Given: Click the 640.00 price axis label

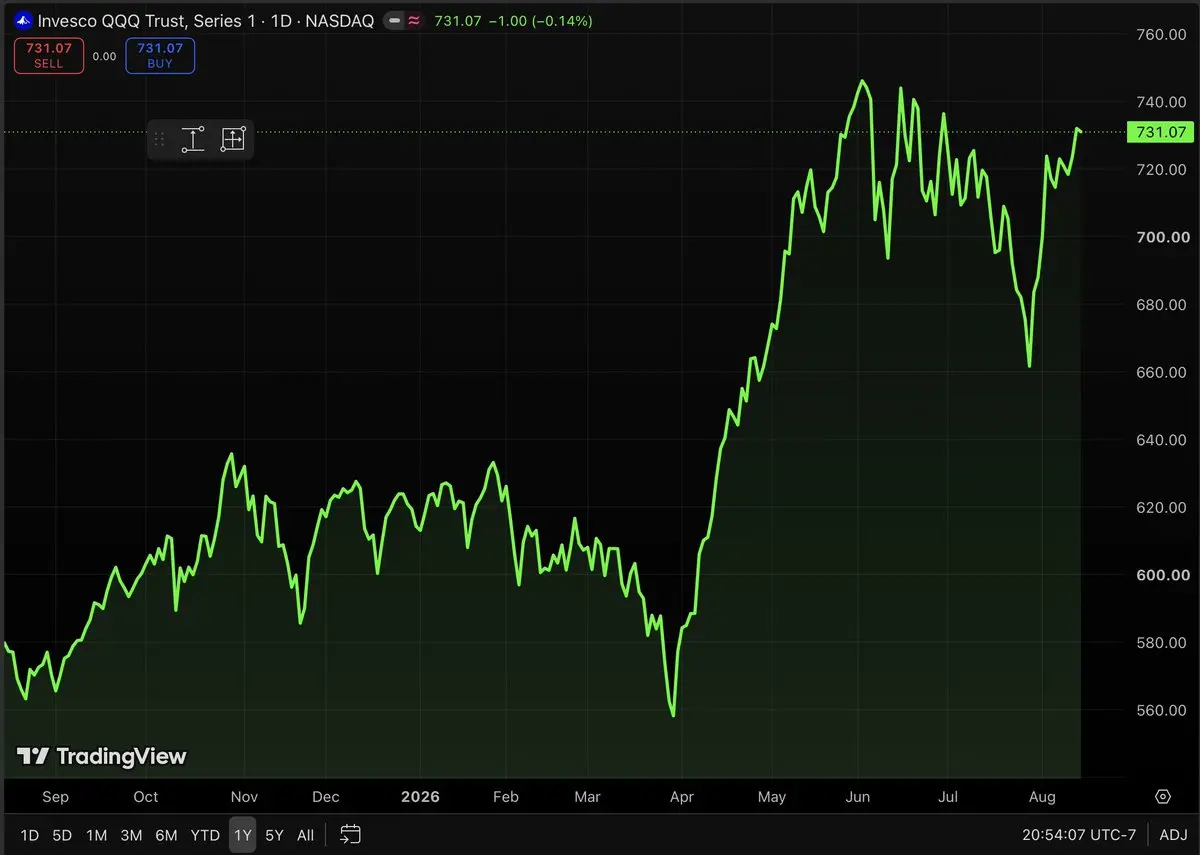Looking at the screenshot, I should pyautogui.click(x=1162, y=440).
